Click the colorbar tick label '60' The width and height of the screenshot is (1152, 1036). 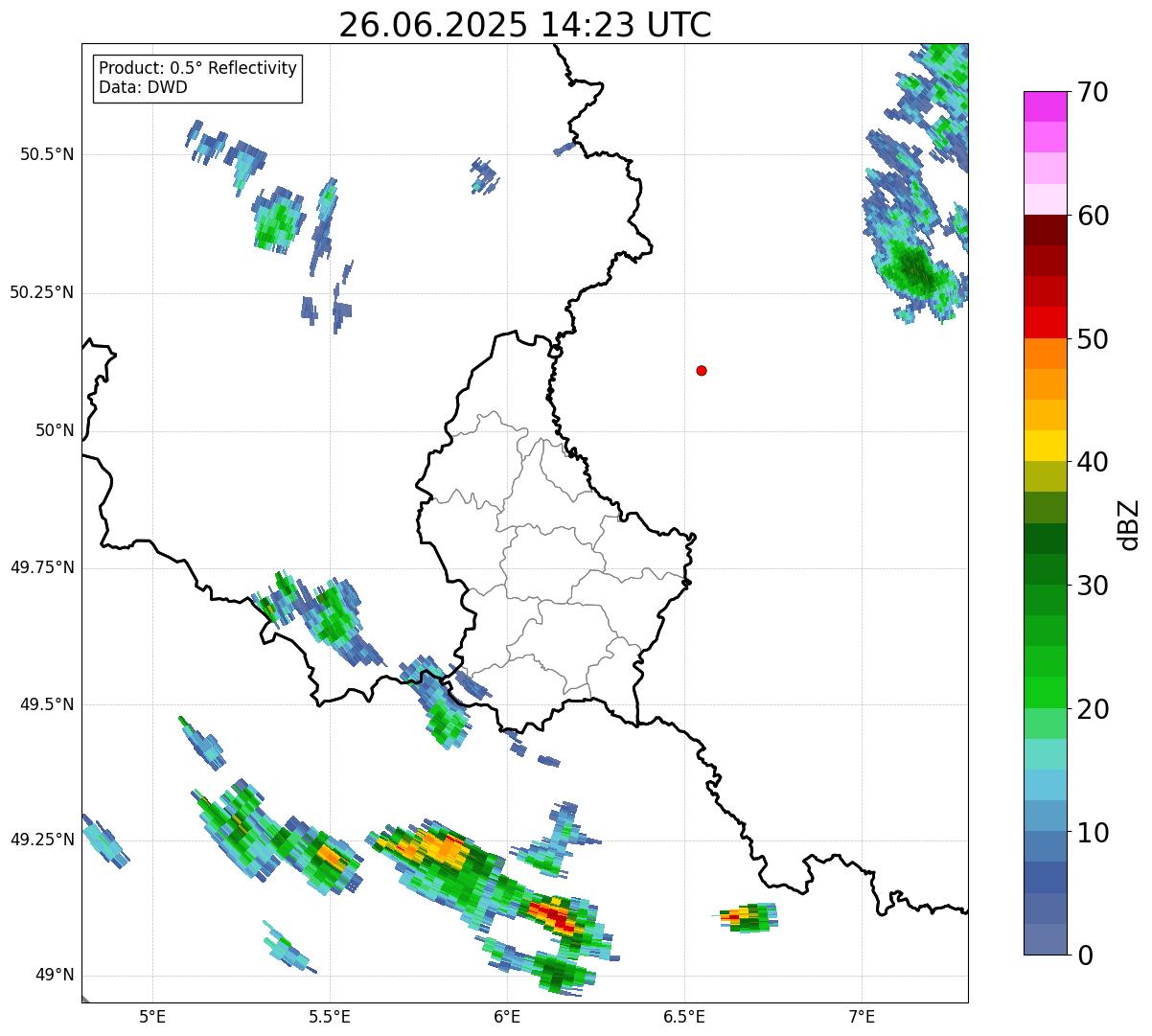(1093, 216)
